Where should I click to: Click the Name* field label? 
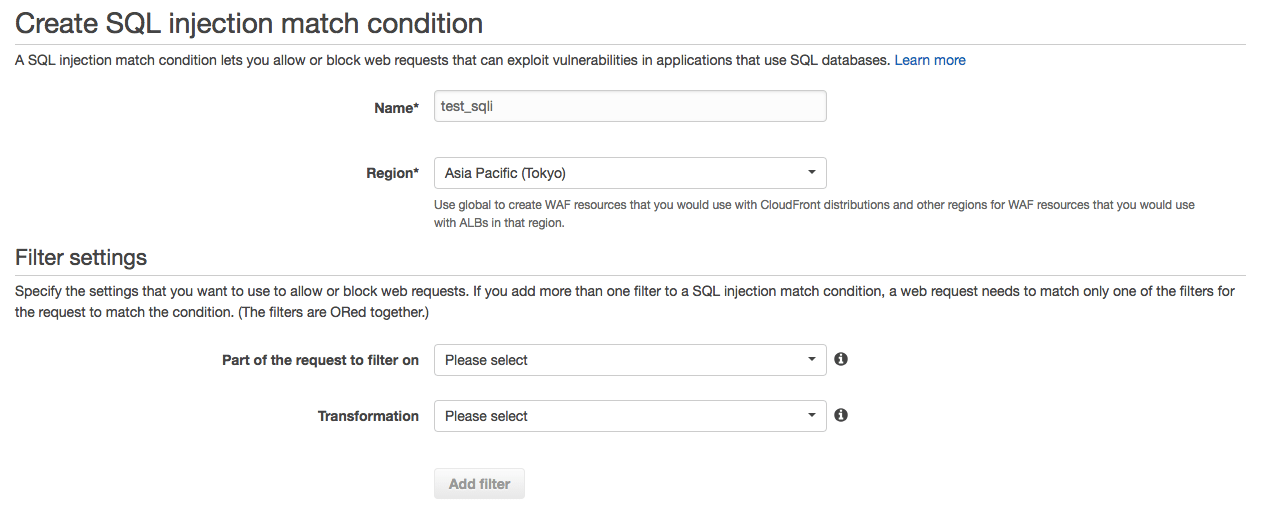click(x=396, y=108)
